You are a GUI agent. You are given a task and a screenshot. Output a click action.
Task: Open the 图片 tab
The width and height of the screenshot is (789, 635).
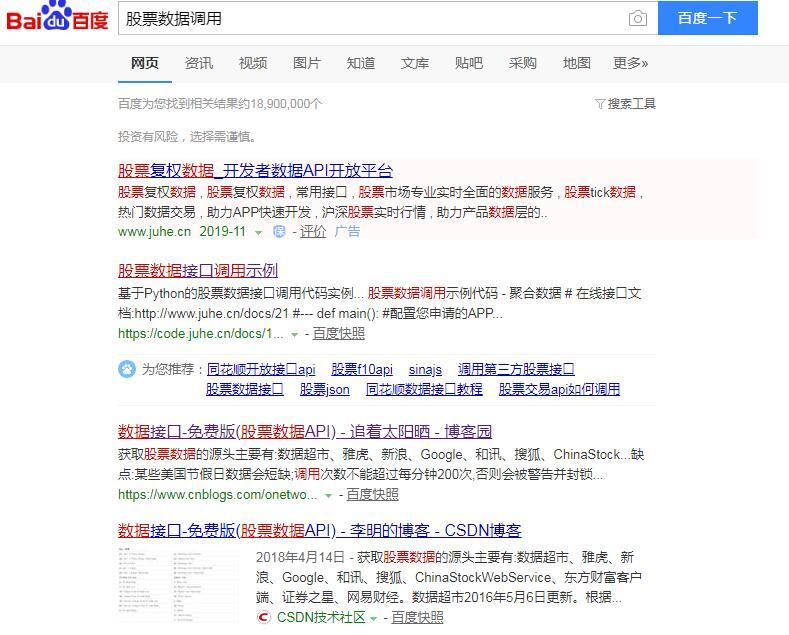pyautogui.click(x=306, y=63)
